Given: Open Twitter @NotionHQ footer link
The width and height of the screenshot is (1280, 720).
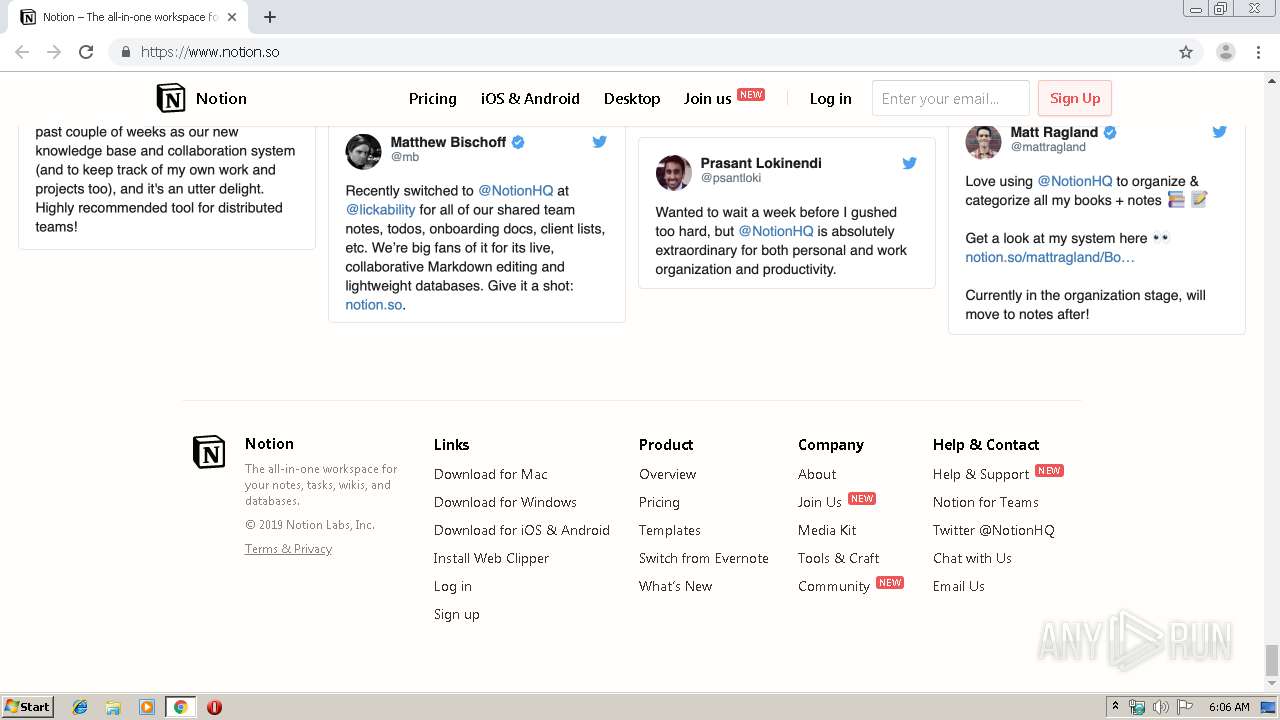Looking at the screenshot, I should (994, 530).
